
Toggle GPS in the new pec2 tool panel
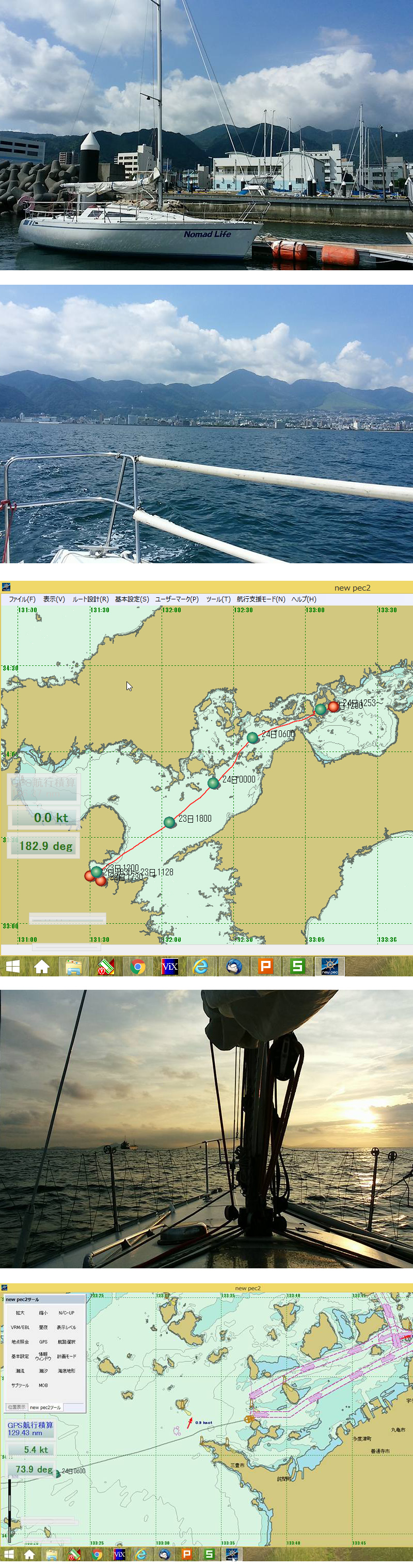pos(43,1342)
